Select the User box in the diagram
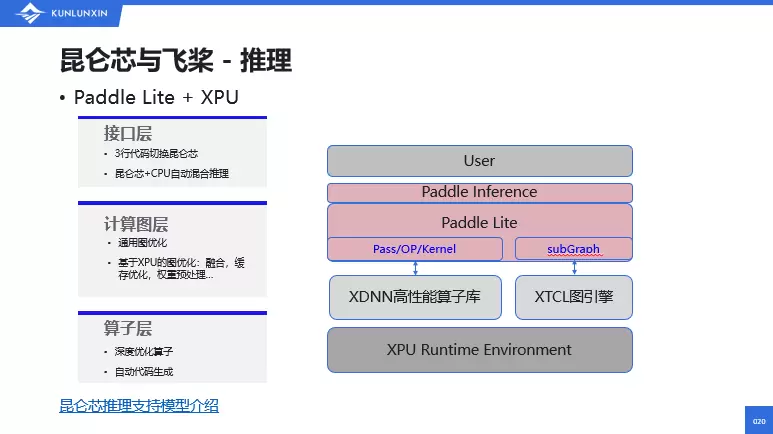 (x=479, y=161)
